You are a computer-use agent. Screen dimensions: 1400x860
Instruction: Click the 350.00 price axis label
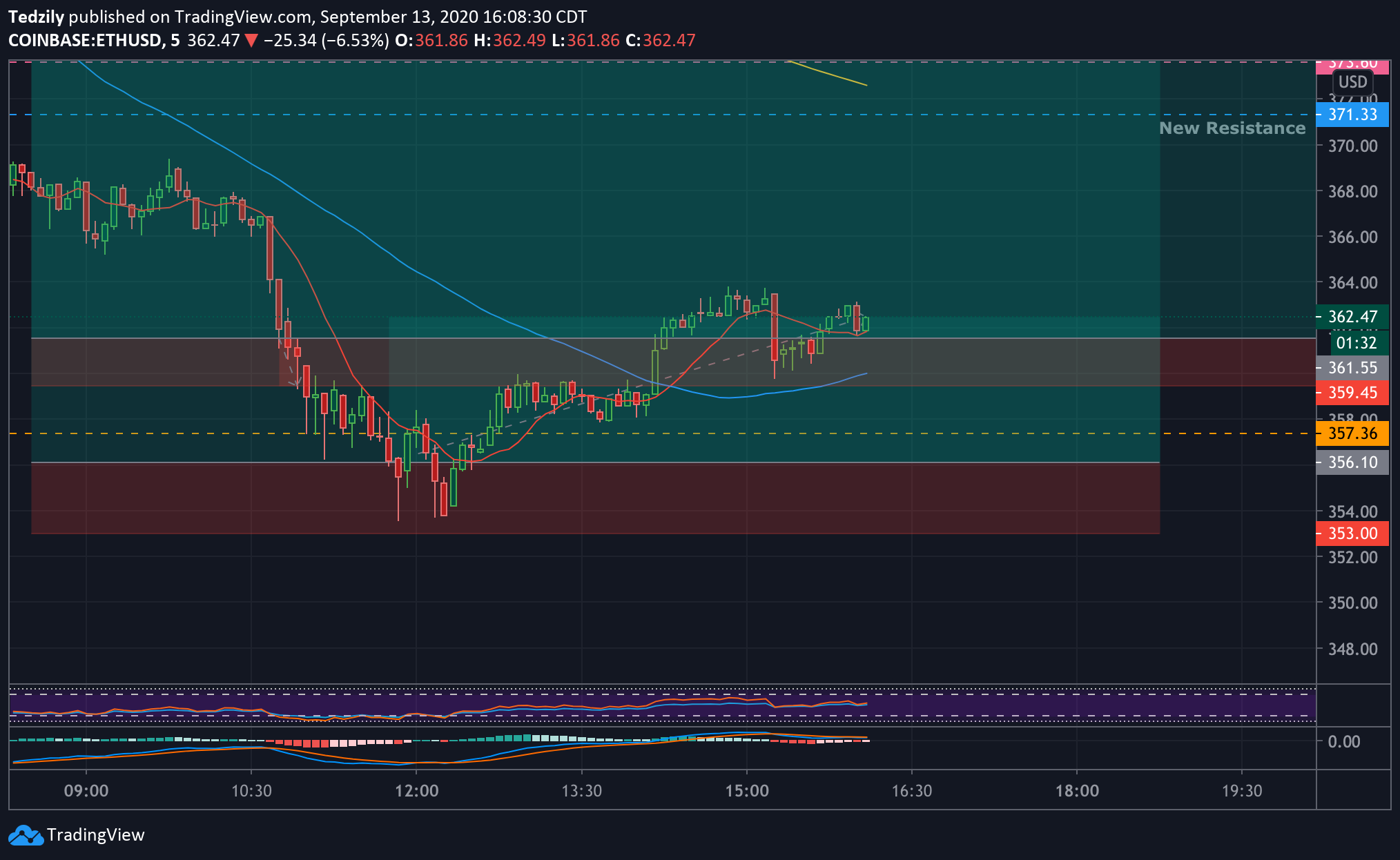click(x=1352, y=603)
